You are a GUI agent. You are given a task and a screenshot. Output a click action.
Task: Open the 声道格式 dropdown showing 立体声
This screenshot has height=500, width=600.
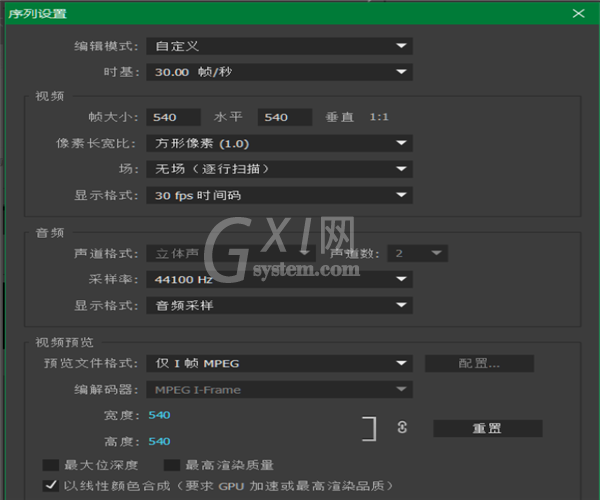[231, 254]
